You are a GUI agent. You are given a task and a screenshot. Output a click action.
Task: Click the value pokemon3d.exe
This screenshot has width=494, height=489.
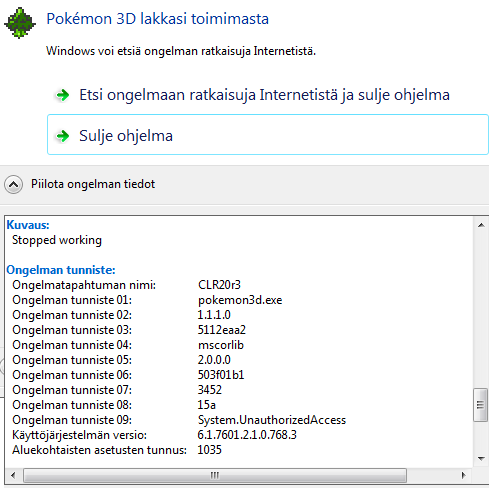click(240, 300)
